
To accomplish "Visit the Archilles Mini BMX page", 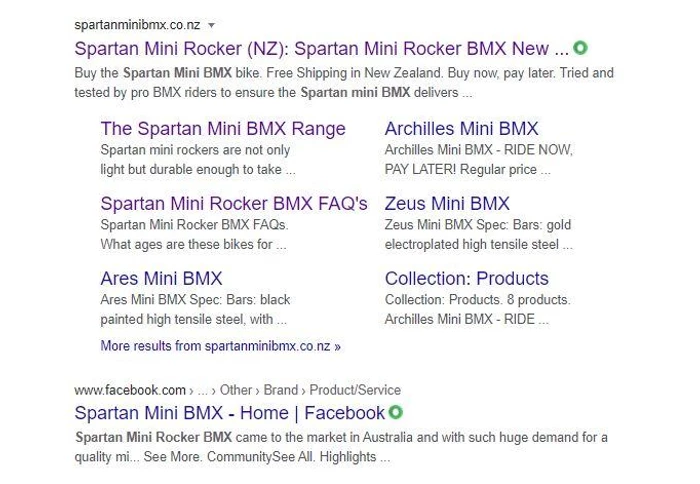I will [x=462, y=129].
